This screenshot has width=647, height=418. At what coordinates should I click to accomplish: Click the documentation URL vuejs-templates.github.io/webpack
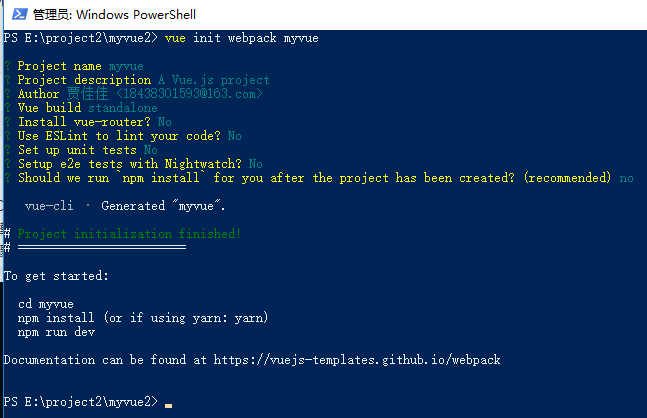point(357,360)
